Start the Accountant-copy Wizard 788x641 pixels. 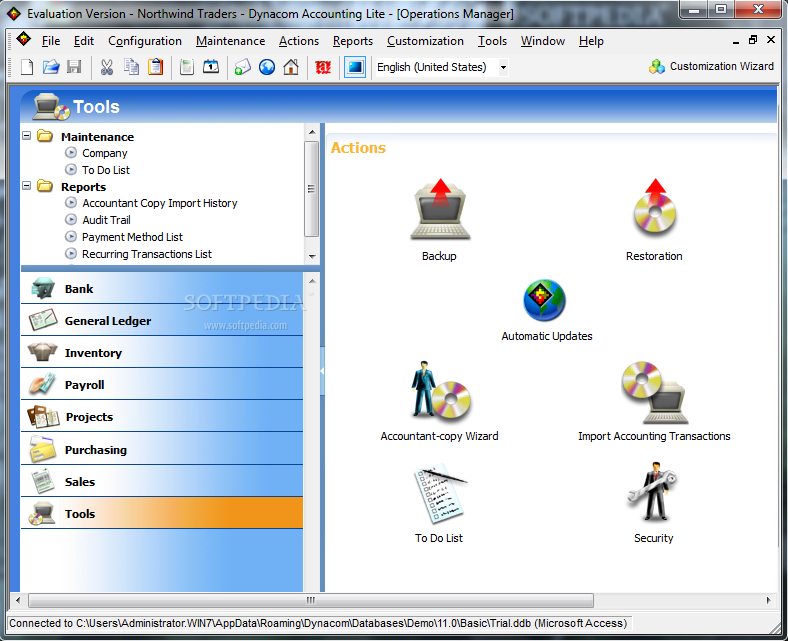click(440, 390)
